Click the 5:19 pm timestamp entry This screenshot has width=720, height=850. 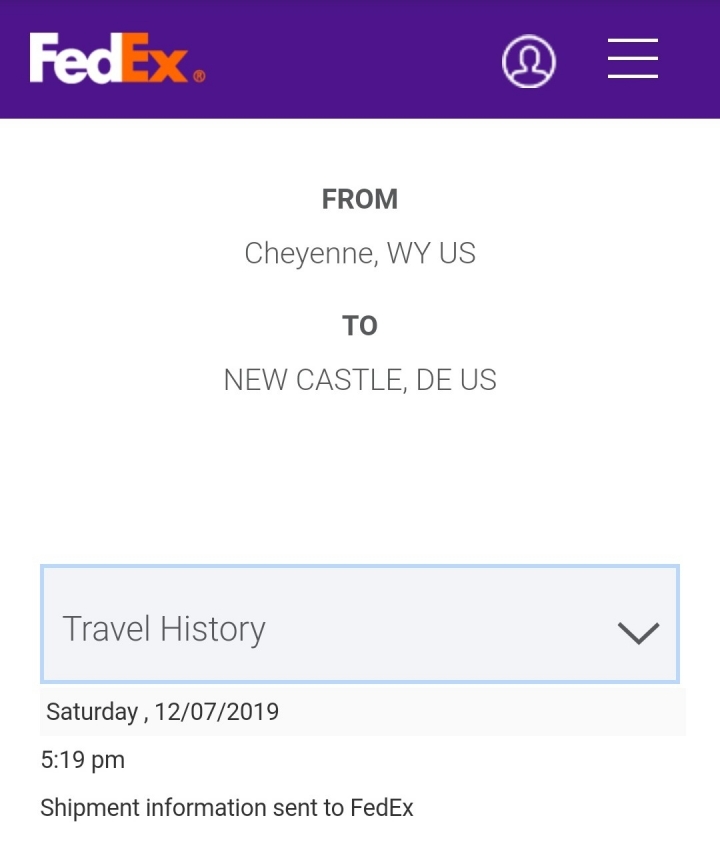point(82,760)
